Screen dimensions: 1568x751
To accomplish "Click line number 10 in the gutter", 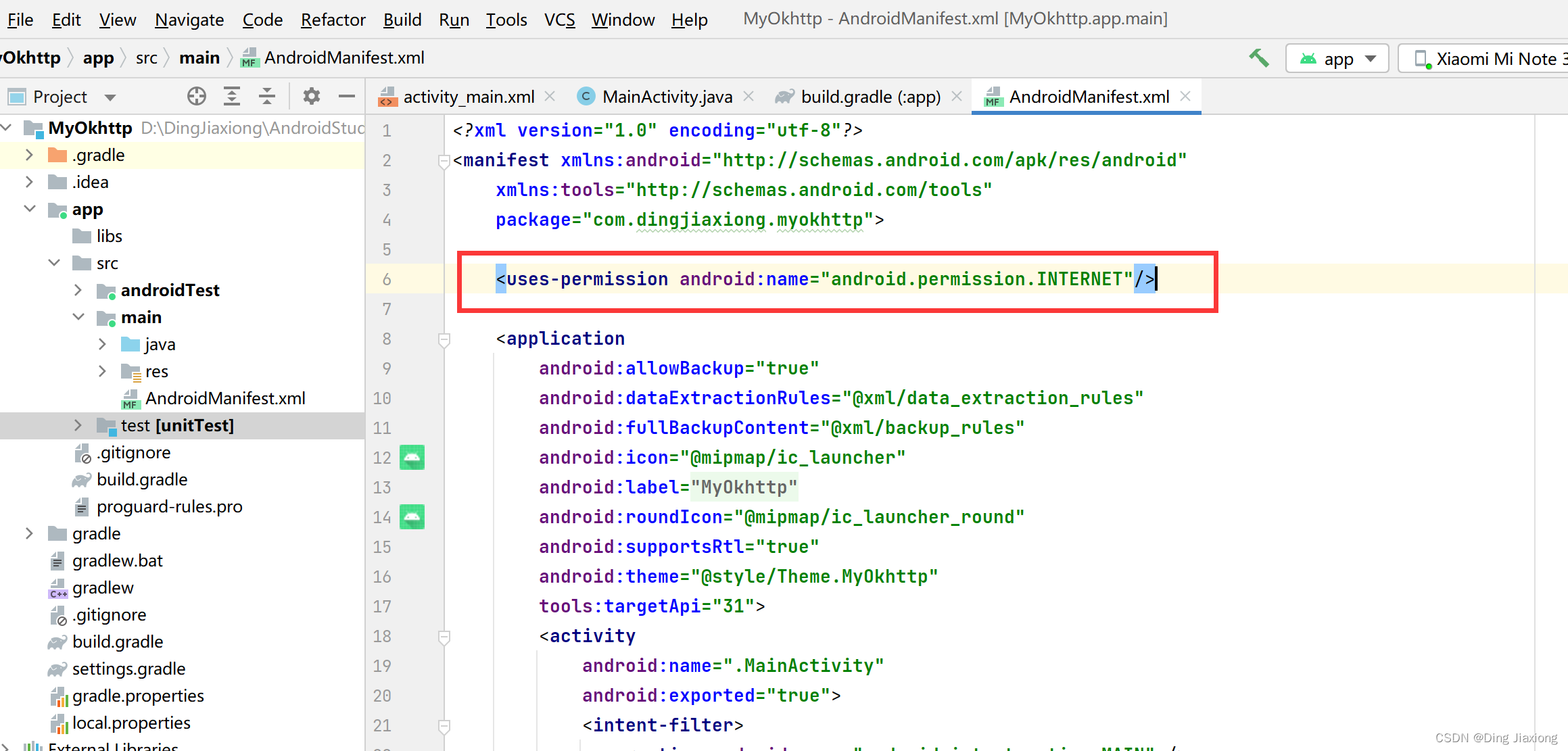I will point(382,398).
